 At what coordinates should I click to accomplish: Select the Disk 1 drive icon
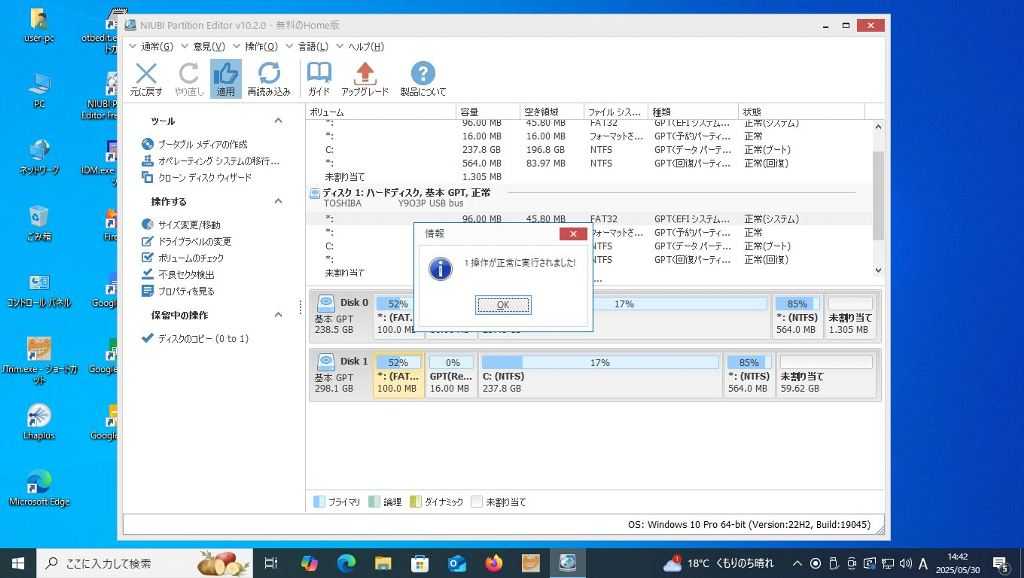coord(326,361)
